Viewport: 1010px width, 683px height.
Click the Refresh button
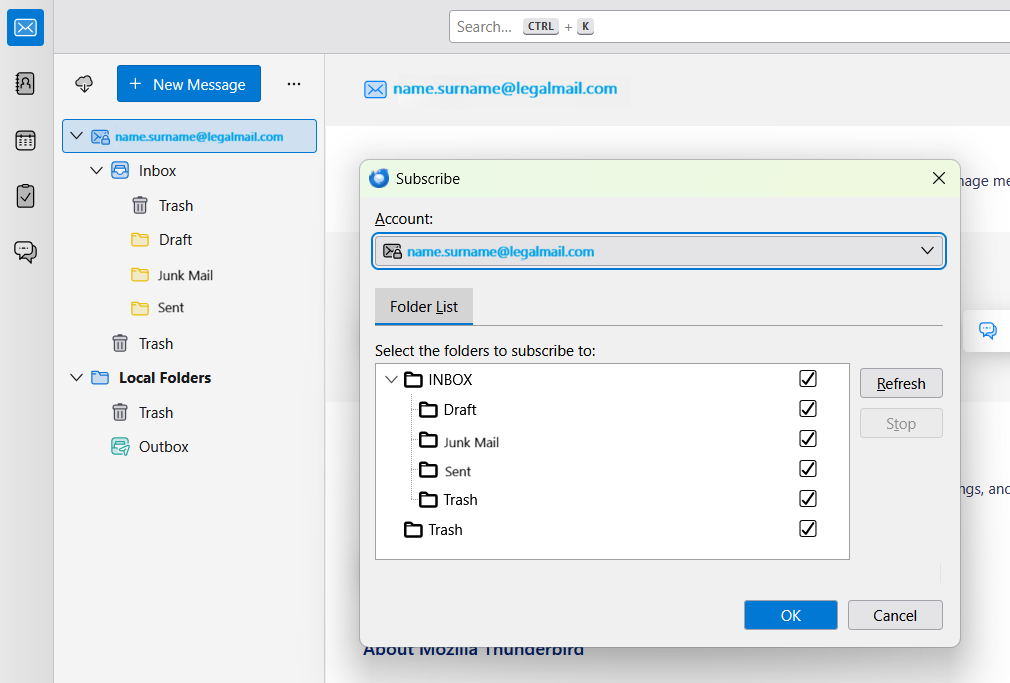901,383
